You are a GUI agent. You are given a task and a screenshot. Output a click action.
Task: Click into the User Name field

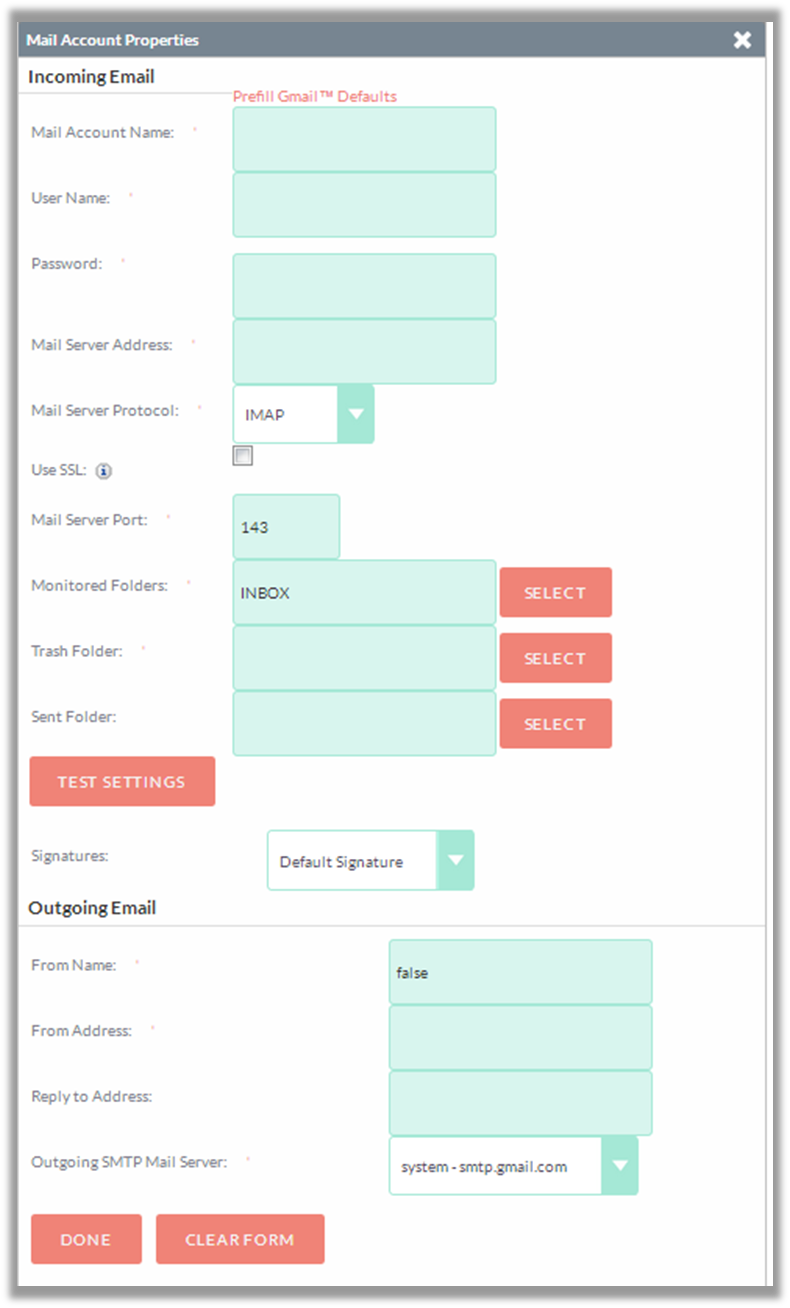364,205
